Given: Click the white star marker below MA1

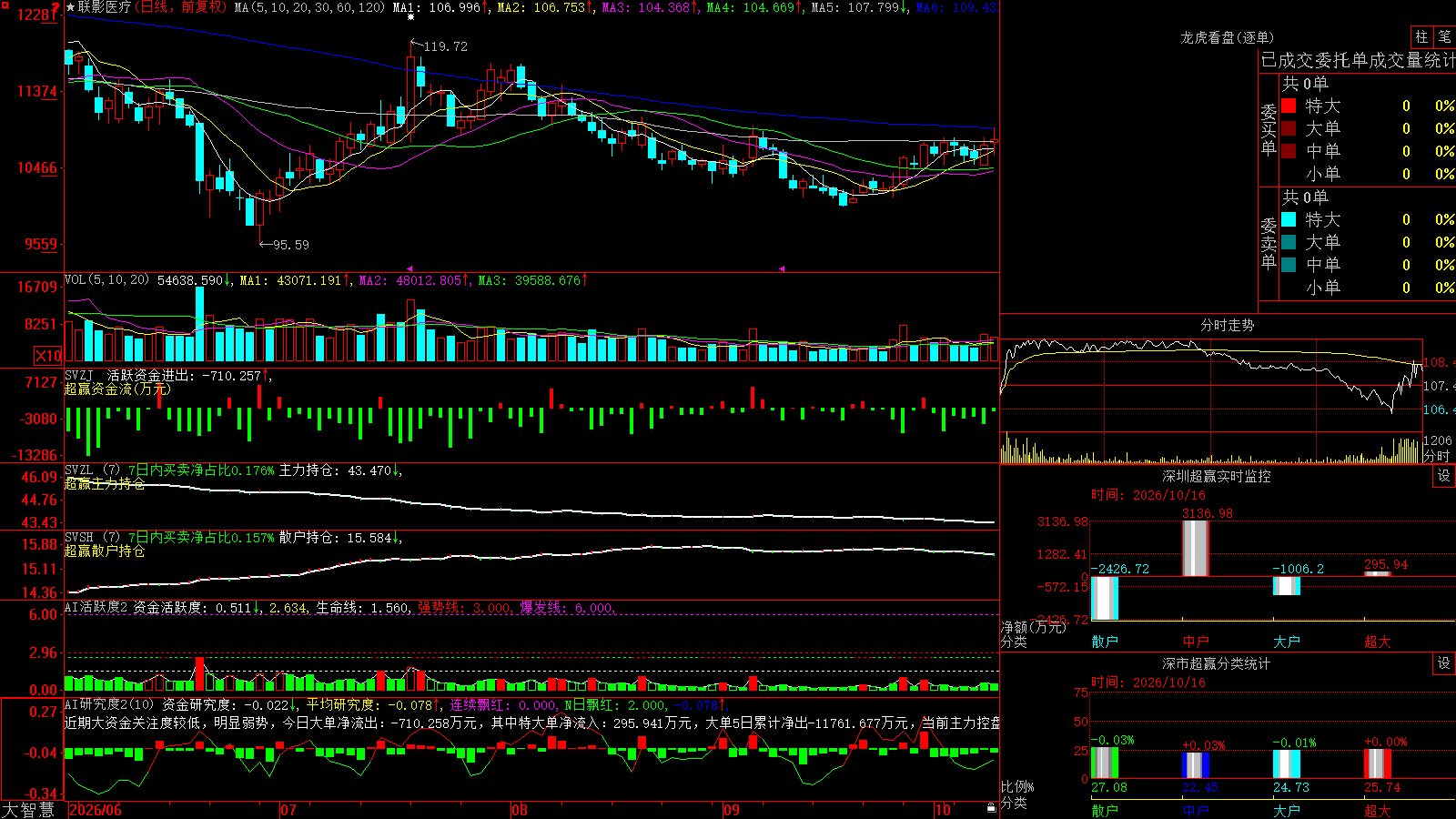Looking at the screenshot, I should pos(410,17).
